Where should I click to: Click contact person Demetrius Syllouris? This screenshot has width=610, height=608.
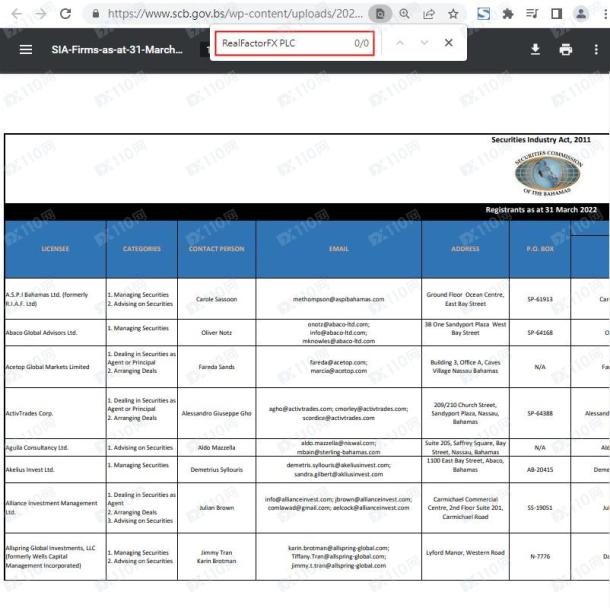point(217,470)
